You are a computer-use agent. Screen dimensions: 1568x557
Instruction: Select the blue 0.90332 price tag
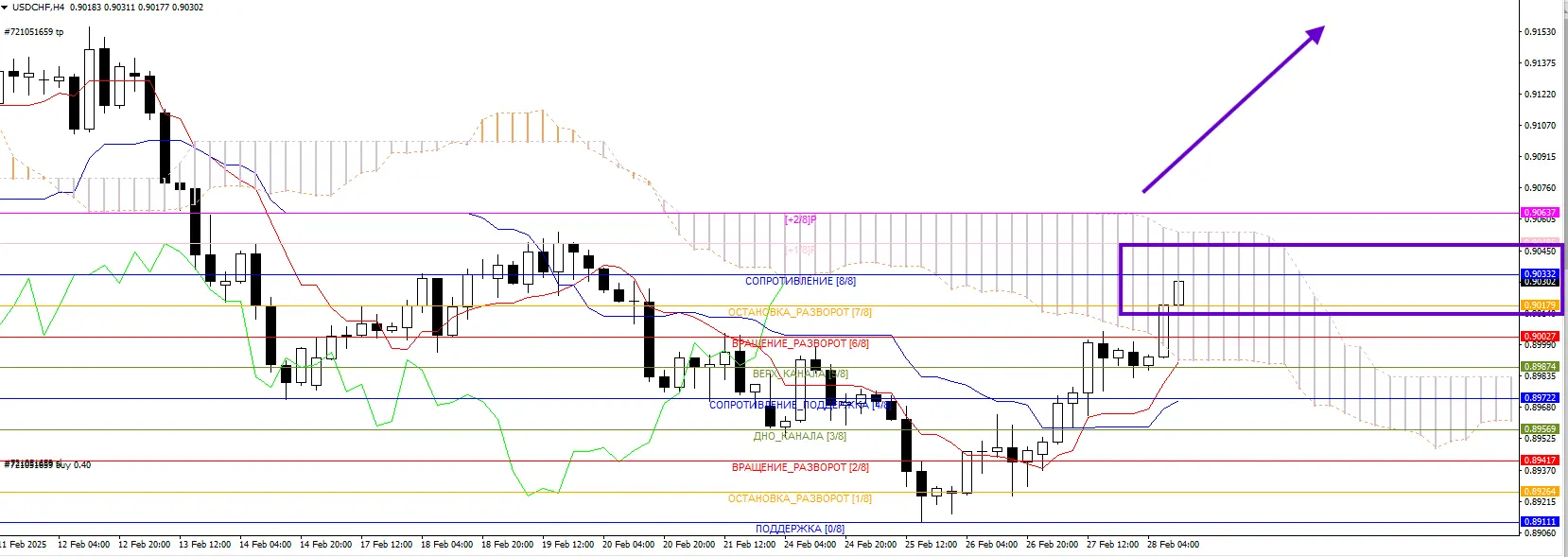(1540, 274)
